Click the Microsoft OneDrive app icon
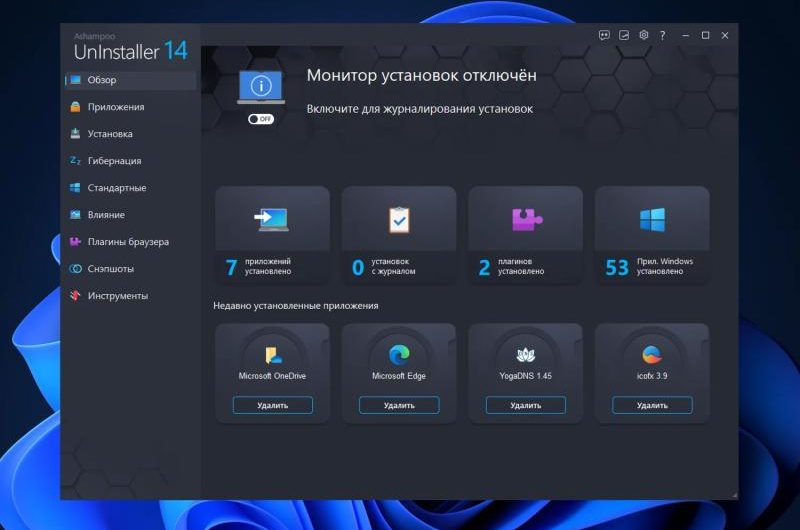The width and height of the screenshot is (800, 530). point(273,355)
